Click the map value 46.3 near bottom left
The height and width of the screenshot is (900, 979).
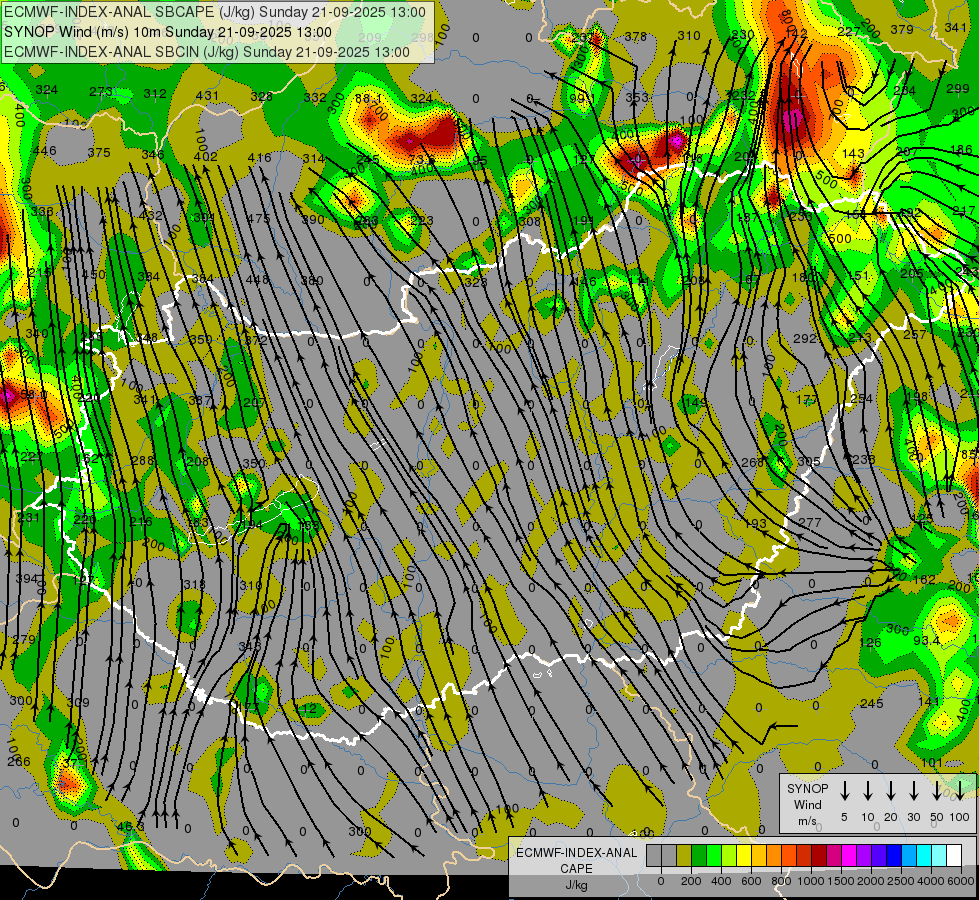click(x=130, y=826)
